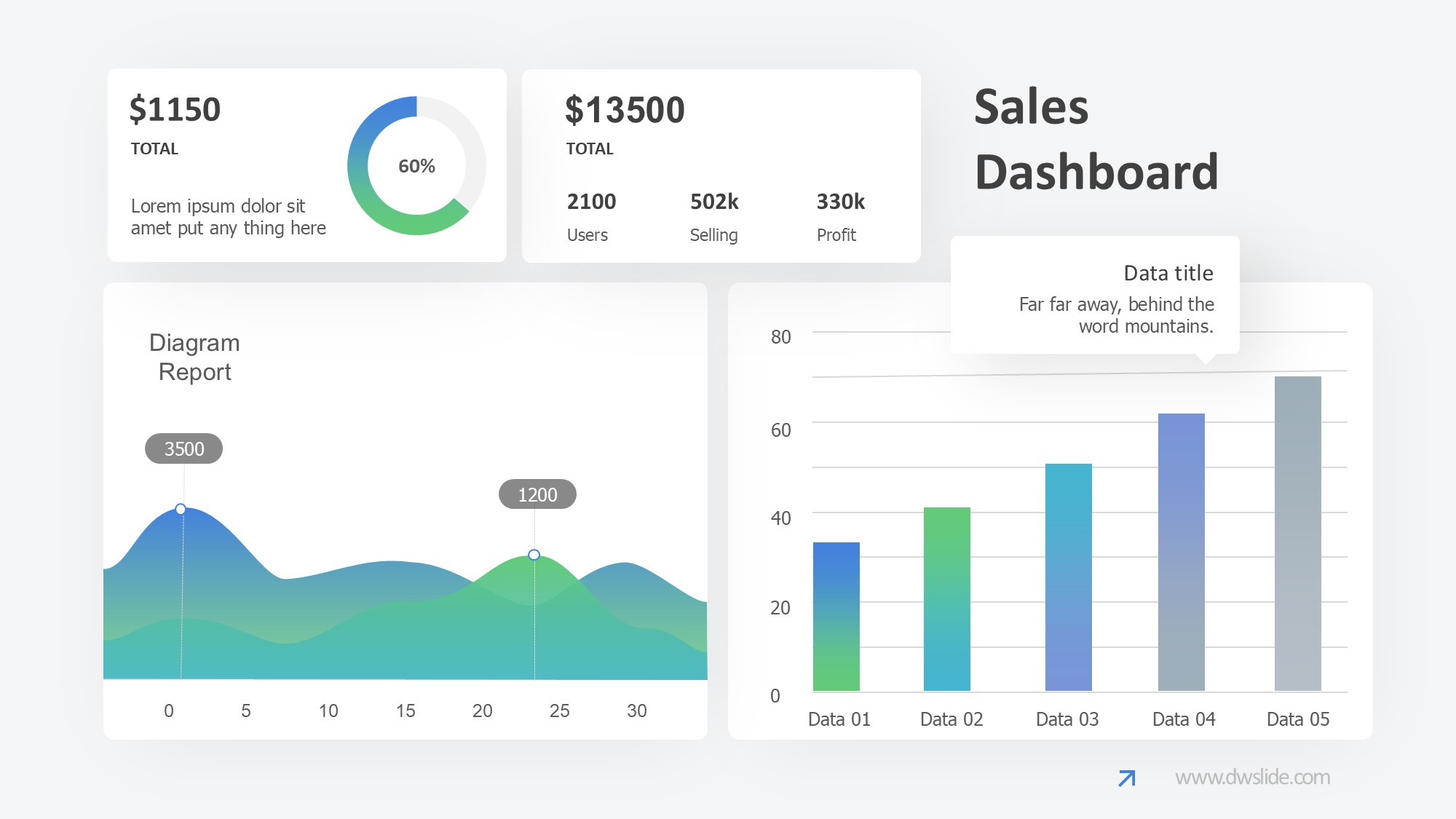
Task: Click the $13500 total value
Action: coord(625,110)
